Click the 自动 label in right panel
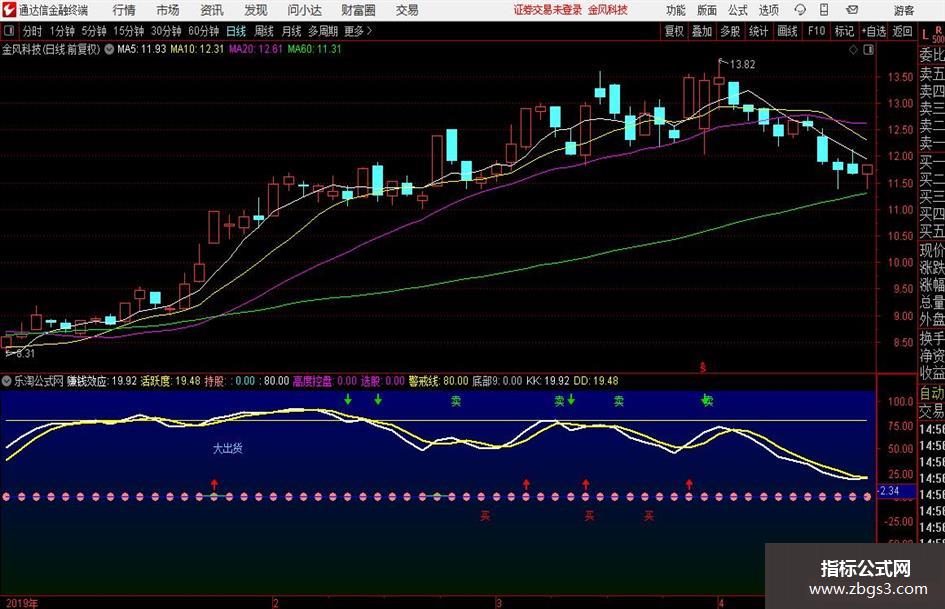Image resolution: width=945 pixels, height=609 pixels. pos(932,393)
